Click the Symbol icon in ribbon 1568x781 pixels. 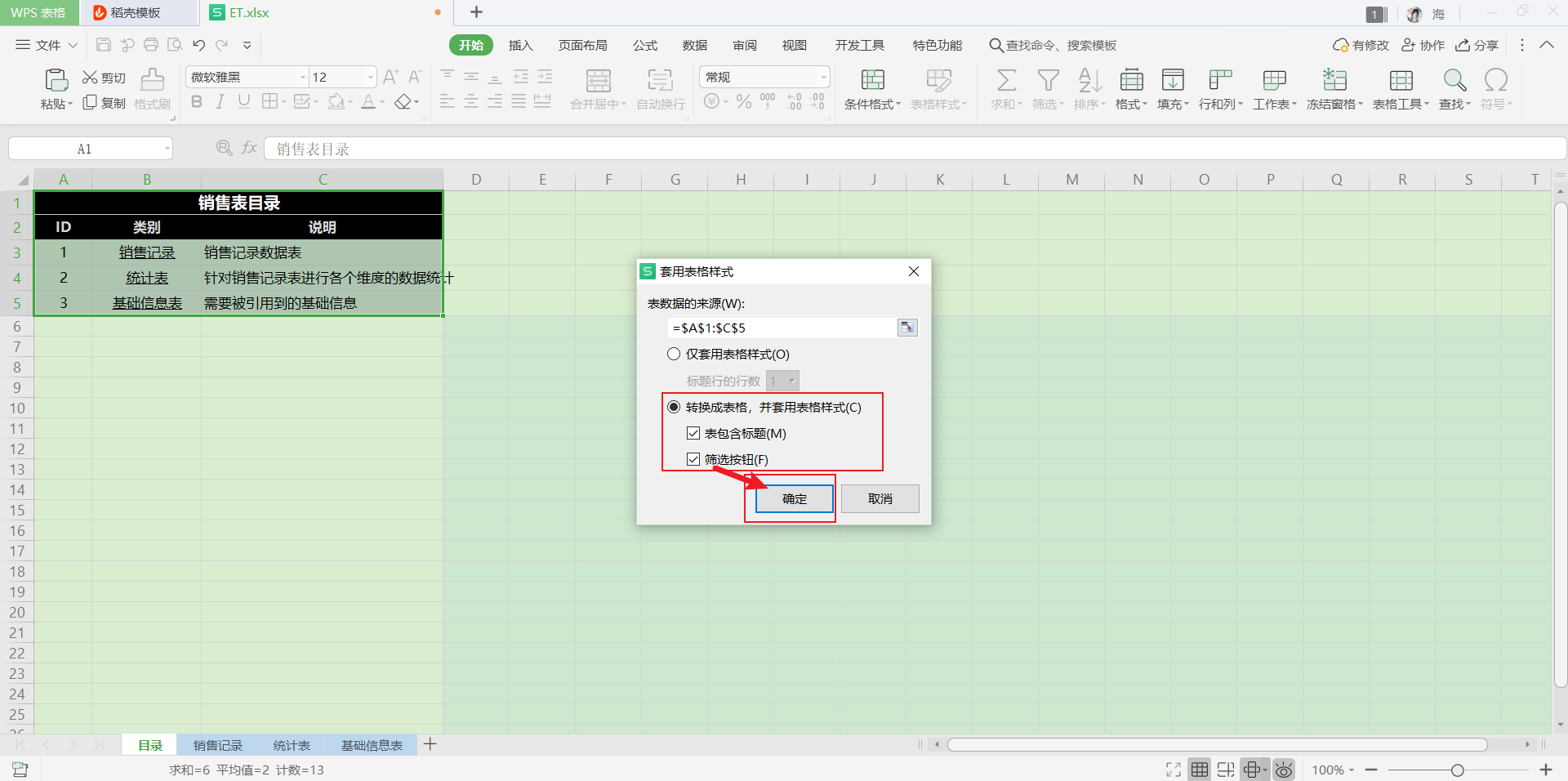coord(1496,80)
